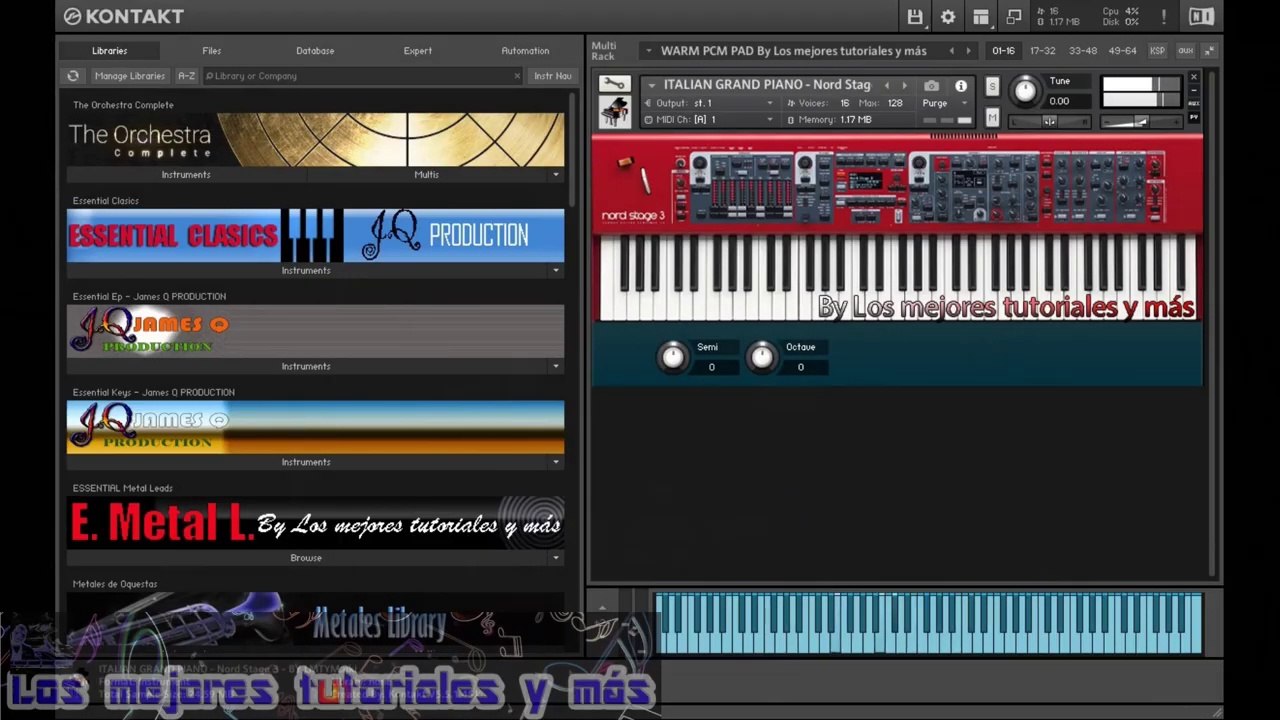Mute the Italian Grand Piano instrument

pyautogui.click(x=992, y=118)
